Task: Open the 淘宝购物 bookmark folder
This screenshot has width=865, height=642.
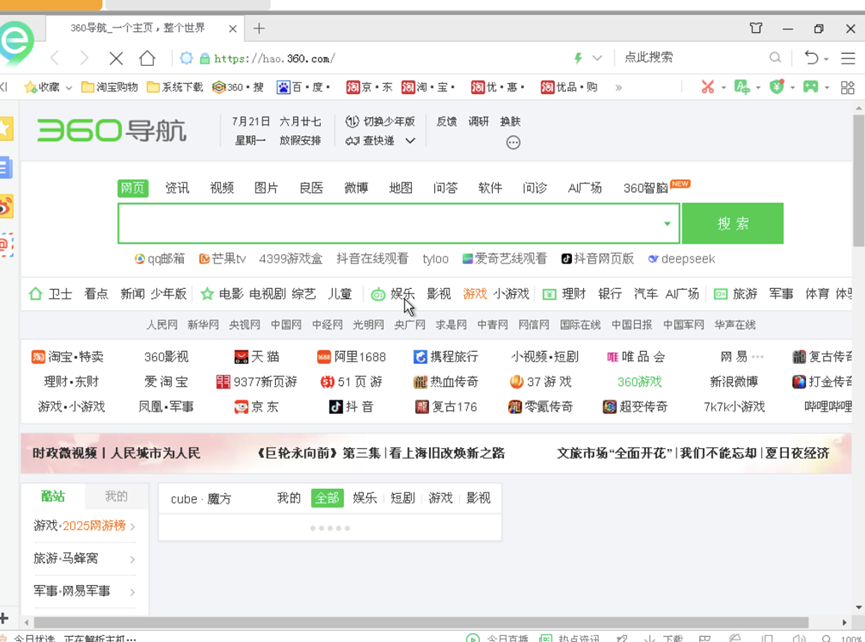Action: point(109,87)
